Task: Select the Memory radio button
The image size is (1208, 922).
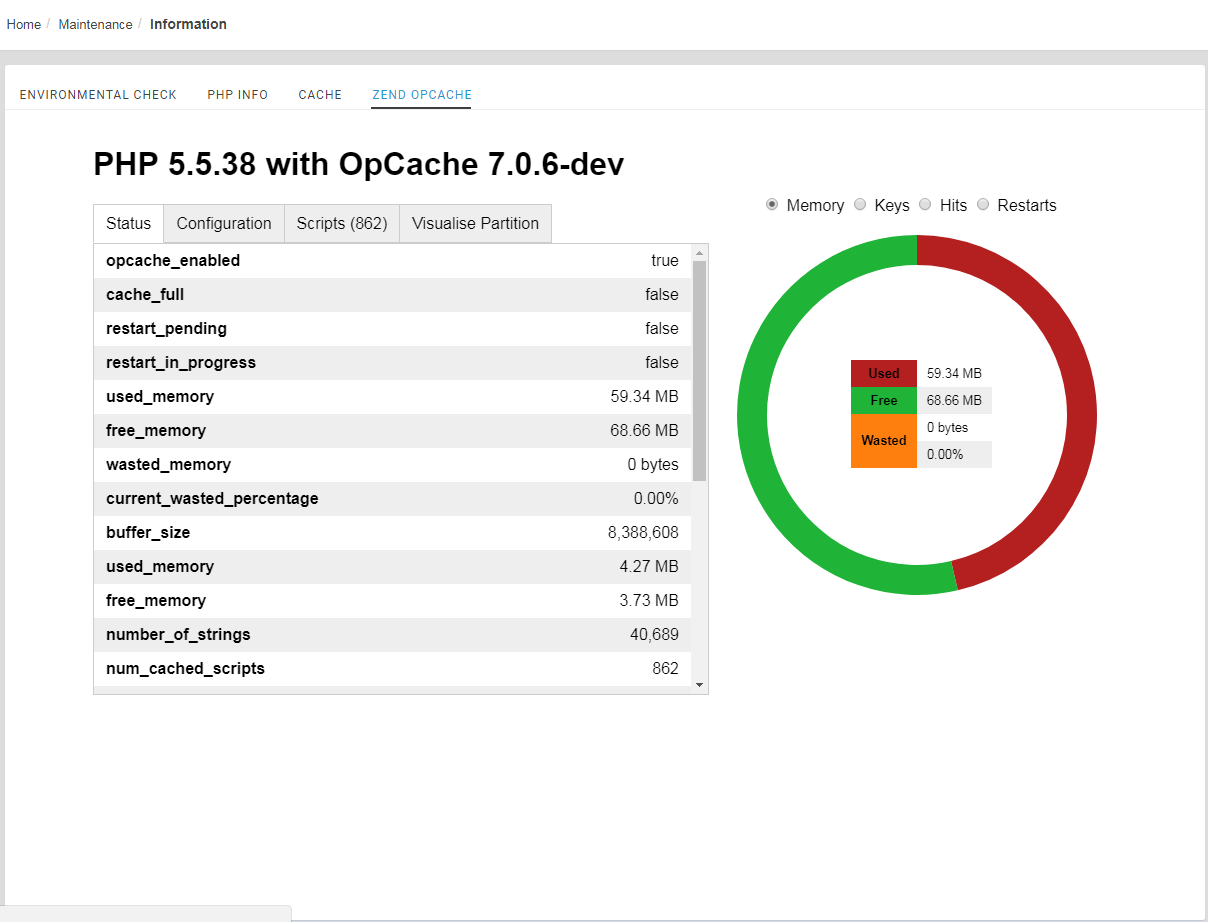Action: click(x=772, y=205)
